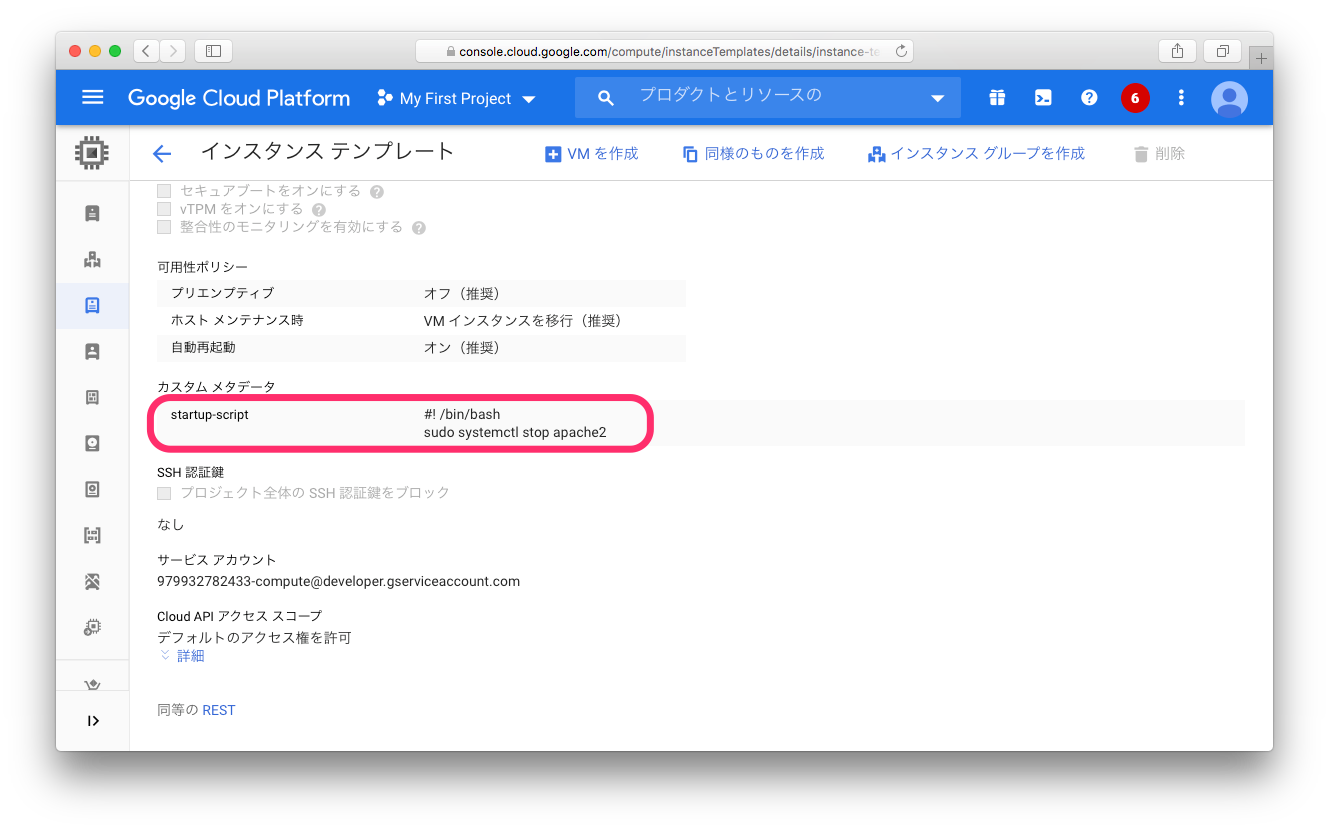Expand the search bar dropdown arrow
Image resolution: width=1329 pixels, height=831 pixels.
point(937,98)
